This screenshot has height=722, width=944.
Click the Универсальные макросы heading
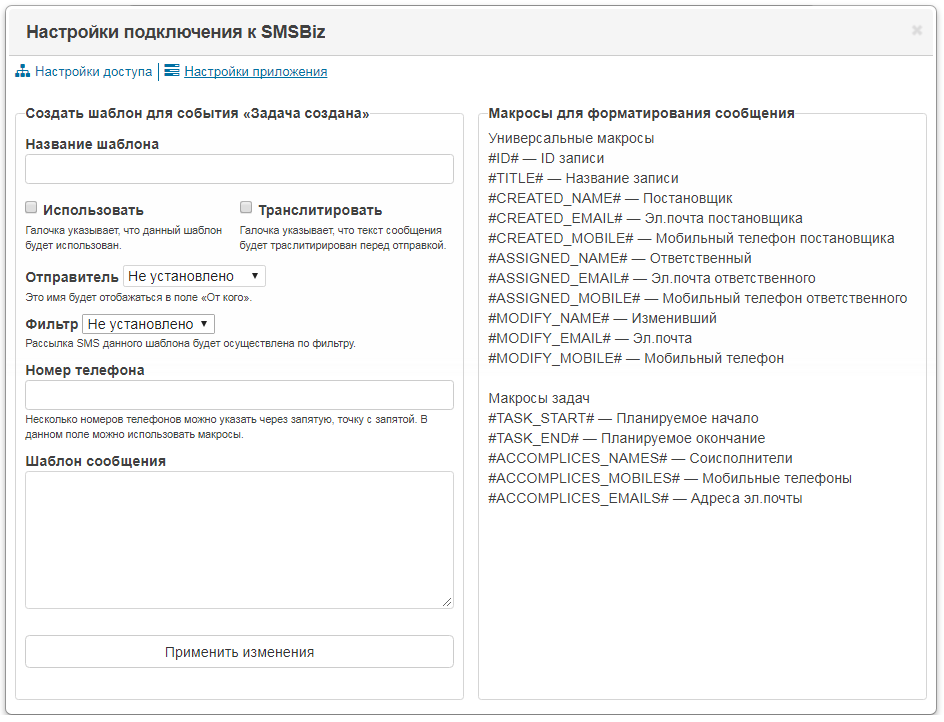(x=571, y=138)
